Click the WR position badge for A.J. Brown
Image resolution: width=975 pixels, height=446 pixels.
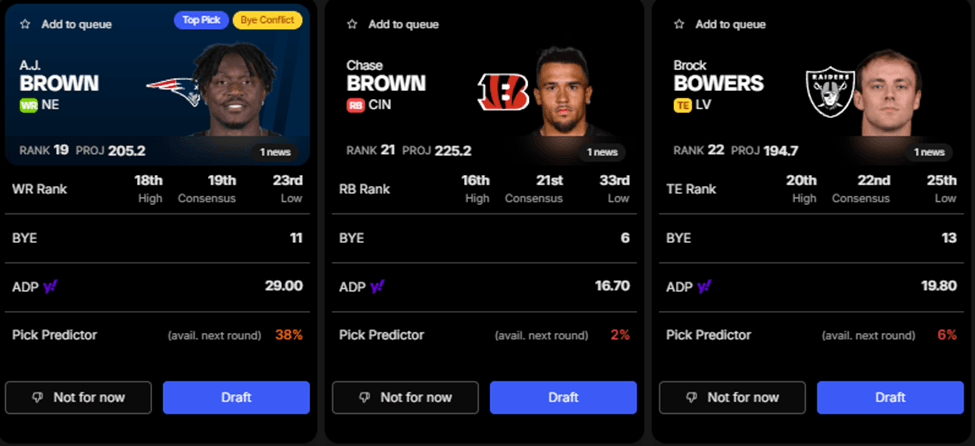coord(29,105)
